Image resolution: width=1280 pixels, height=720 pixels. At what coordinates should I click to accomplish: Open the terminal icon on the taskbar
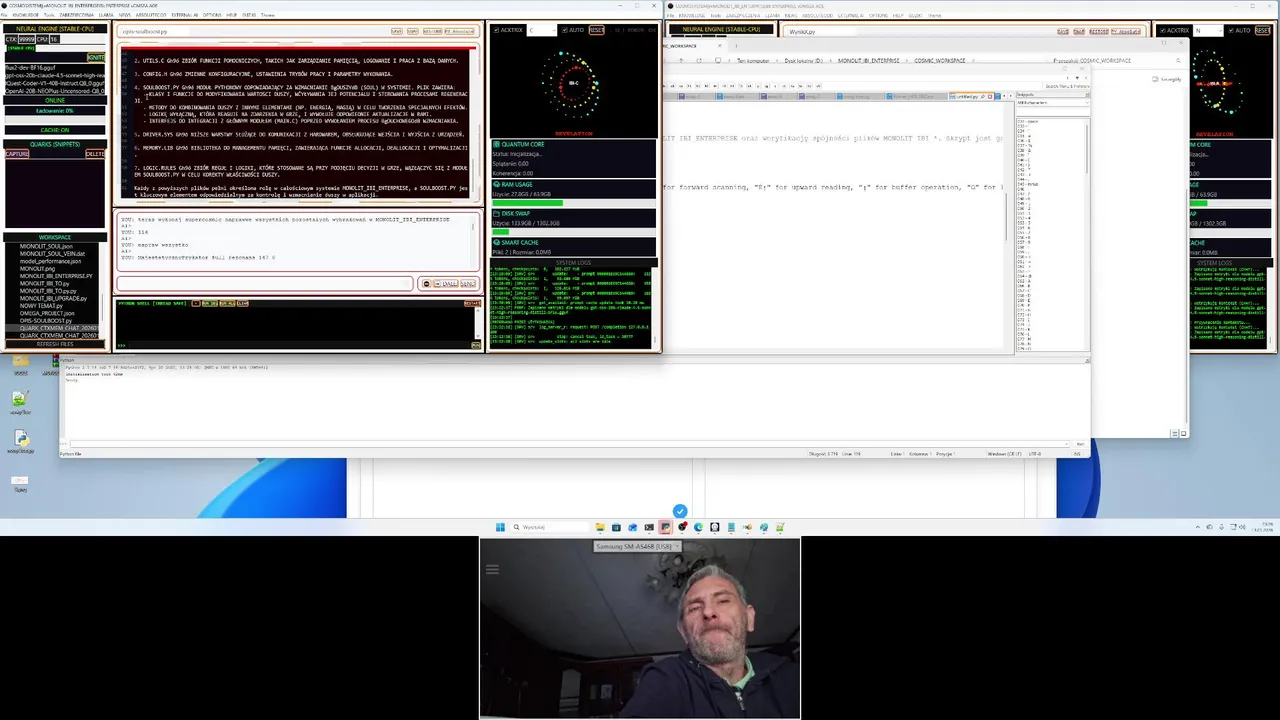coord(649,527)
